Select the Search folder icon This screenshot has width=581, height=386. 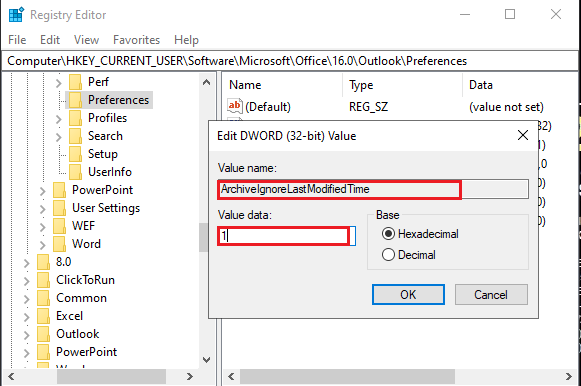pos(75,136)
